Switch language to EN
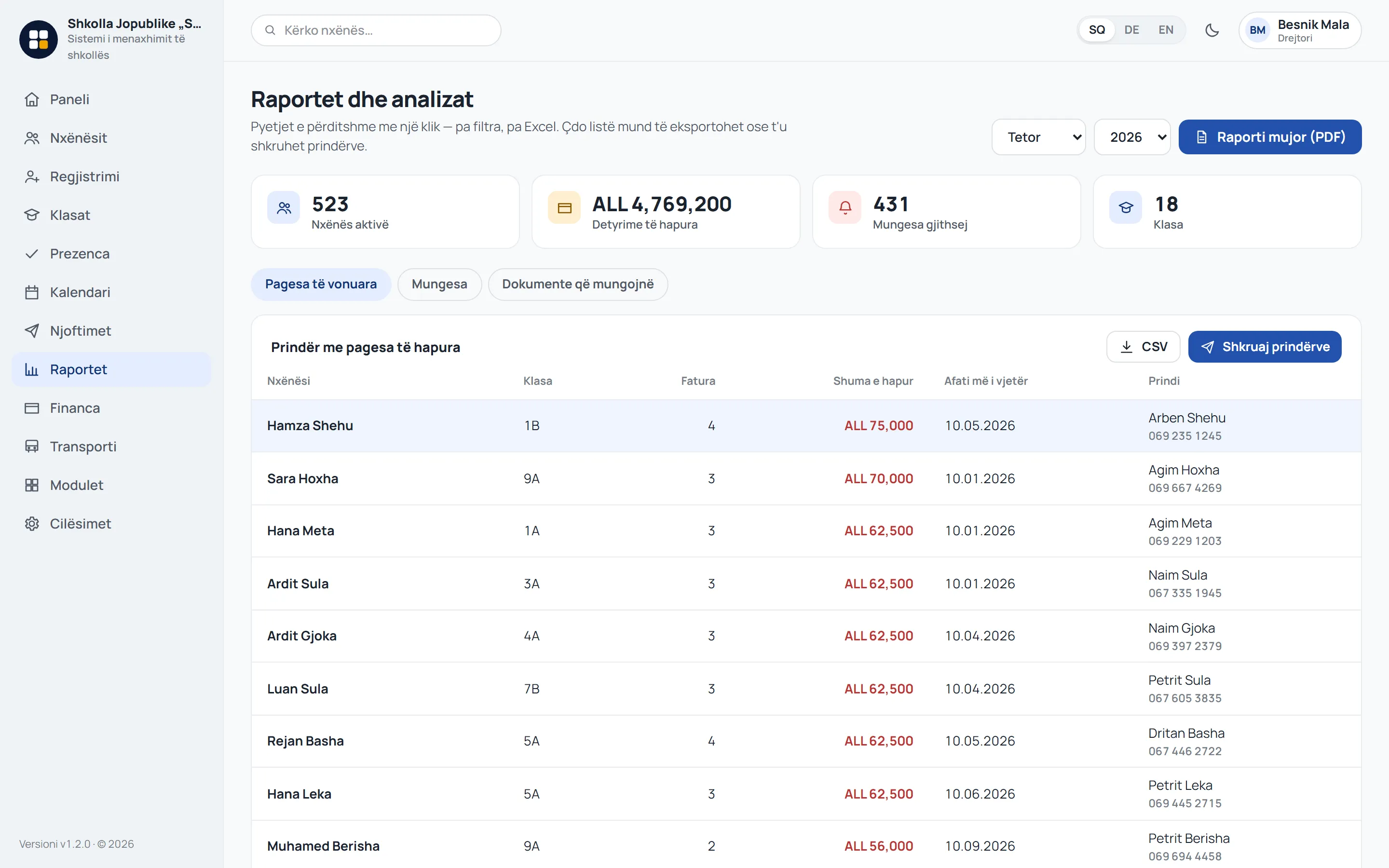The image size is (1389, 868). (1166, 30)
